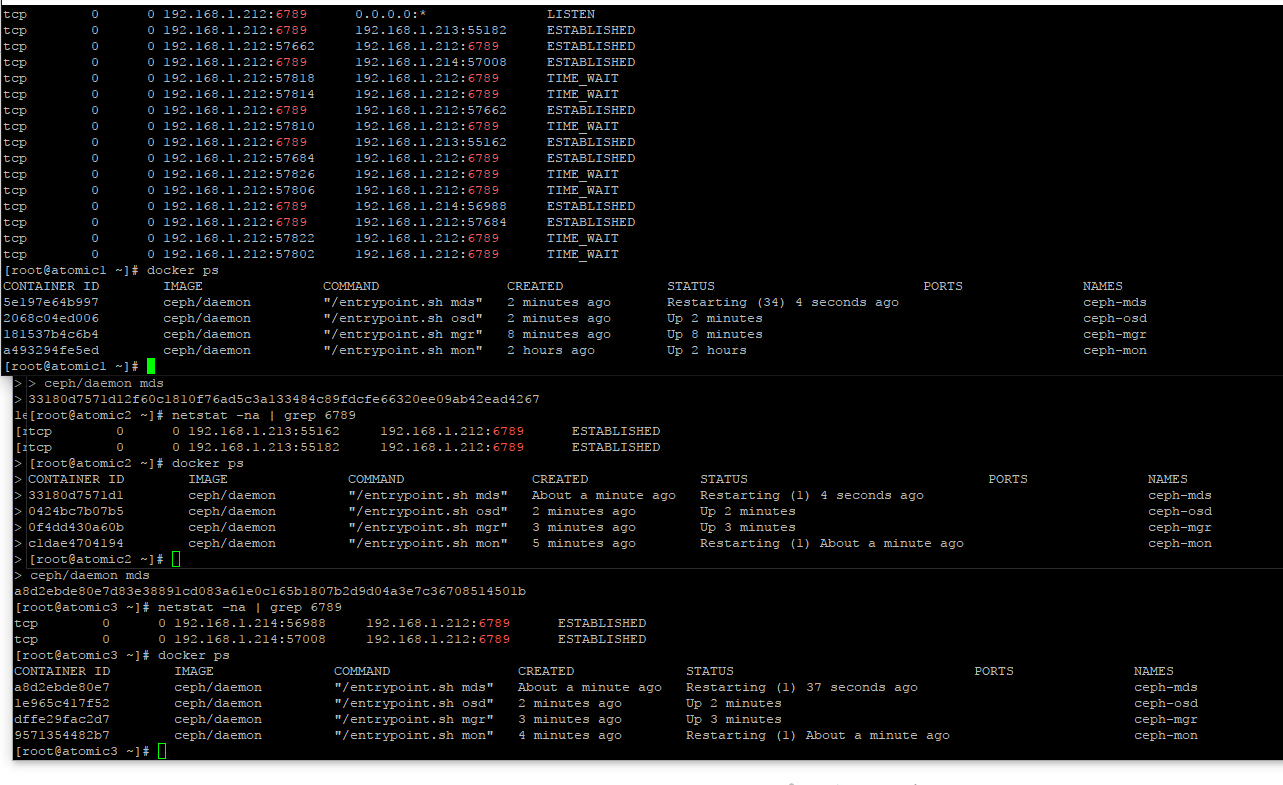This screenshot has height=785, width=1283.
Task: Click status Restarting (34) 4 seconds ago
Action: coord(783,302)
